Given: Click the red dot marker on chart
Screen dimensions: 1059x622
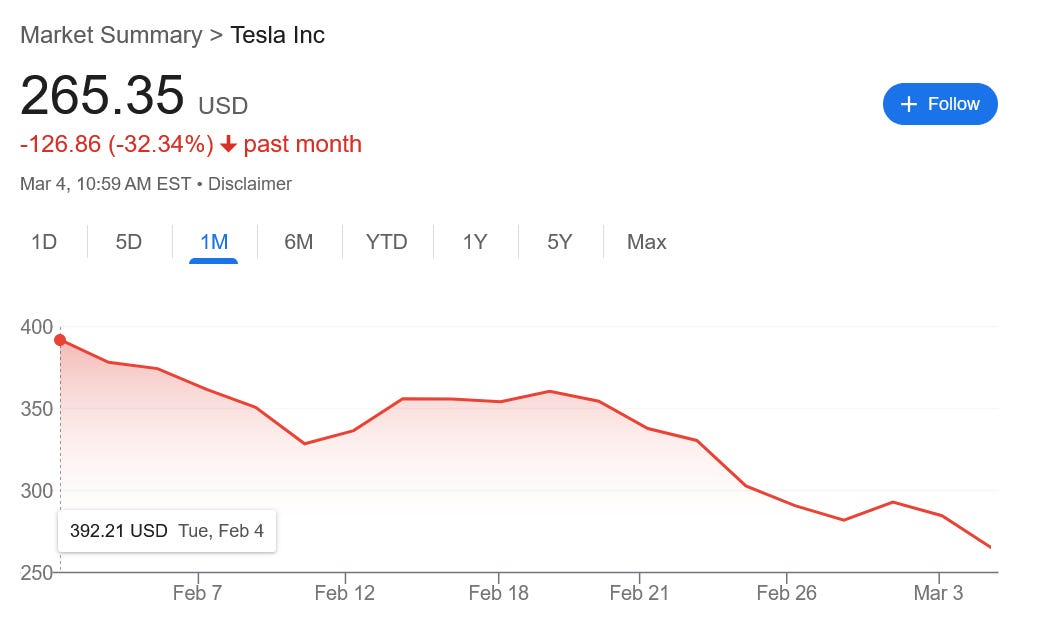Looking at the screenshot, I should 60,340.
